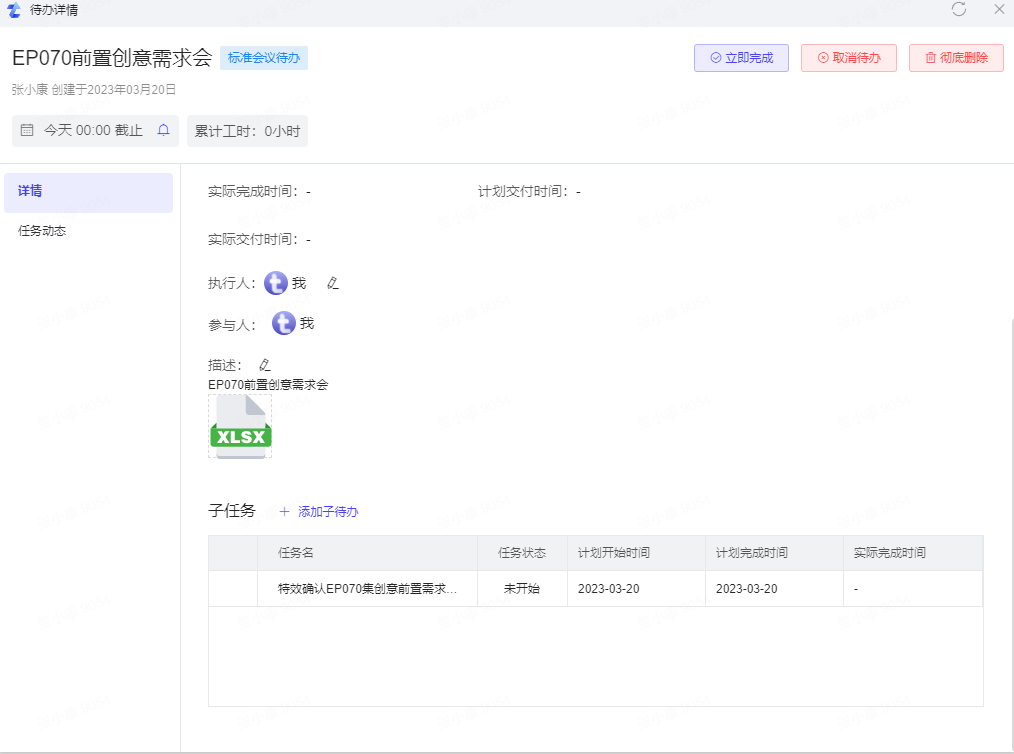
Task: Open subtask 特效确认EP070集创意前置需求
Action: pos(367,589)
